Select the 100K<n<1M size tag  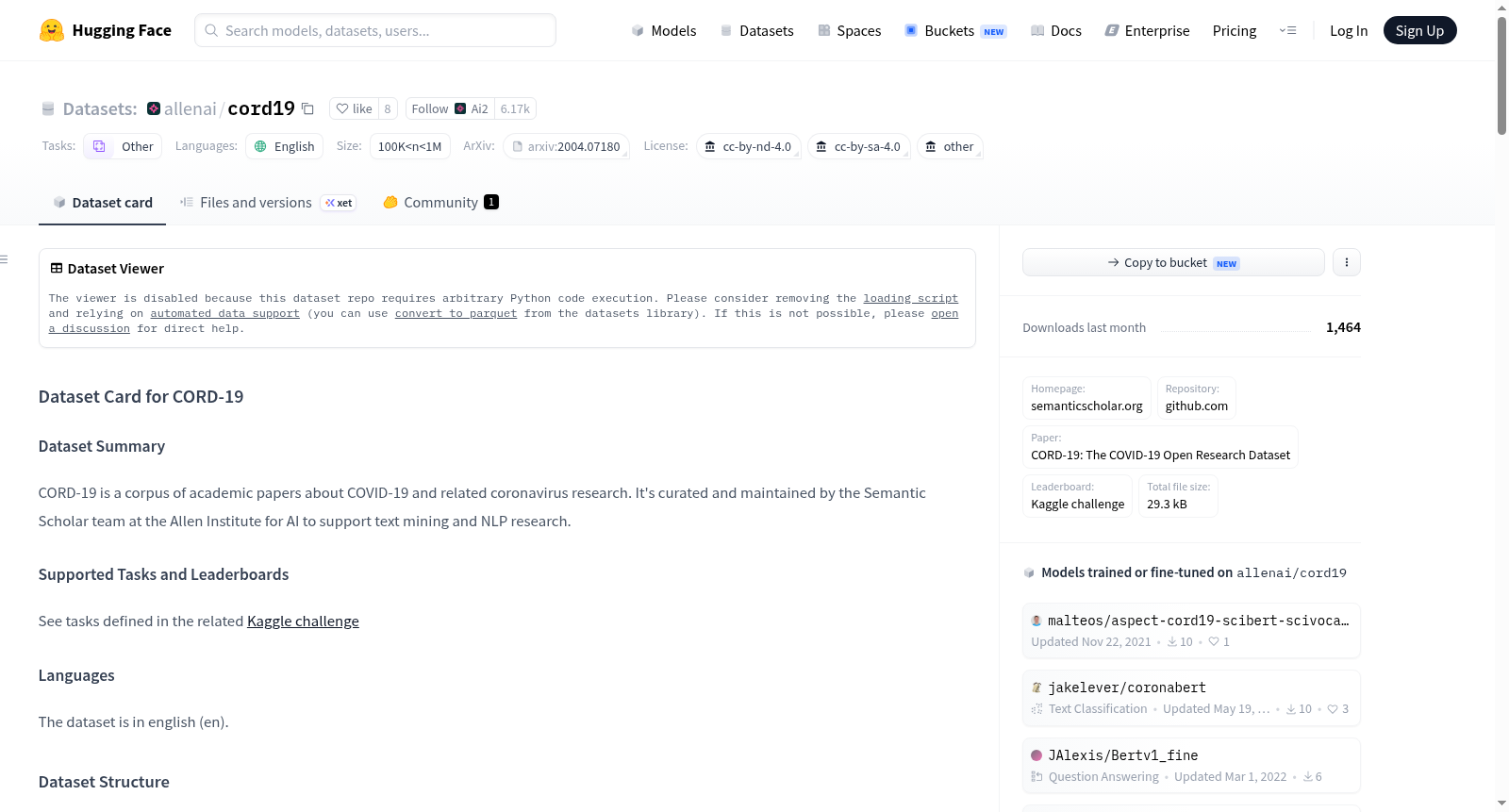point(409,146)
